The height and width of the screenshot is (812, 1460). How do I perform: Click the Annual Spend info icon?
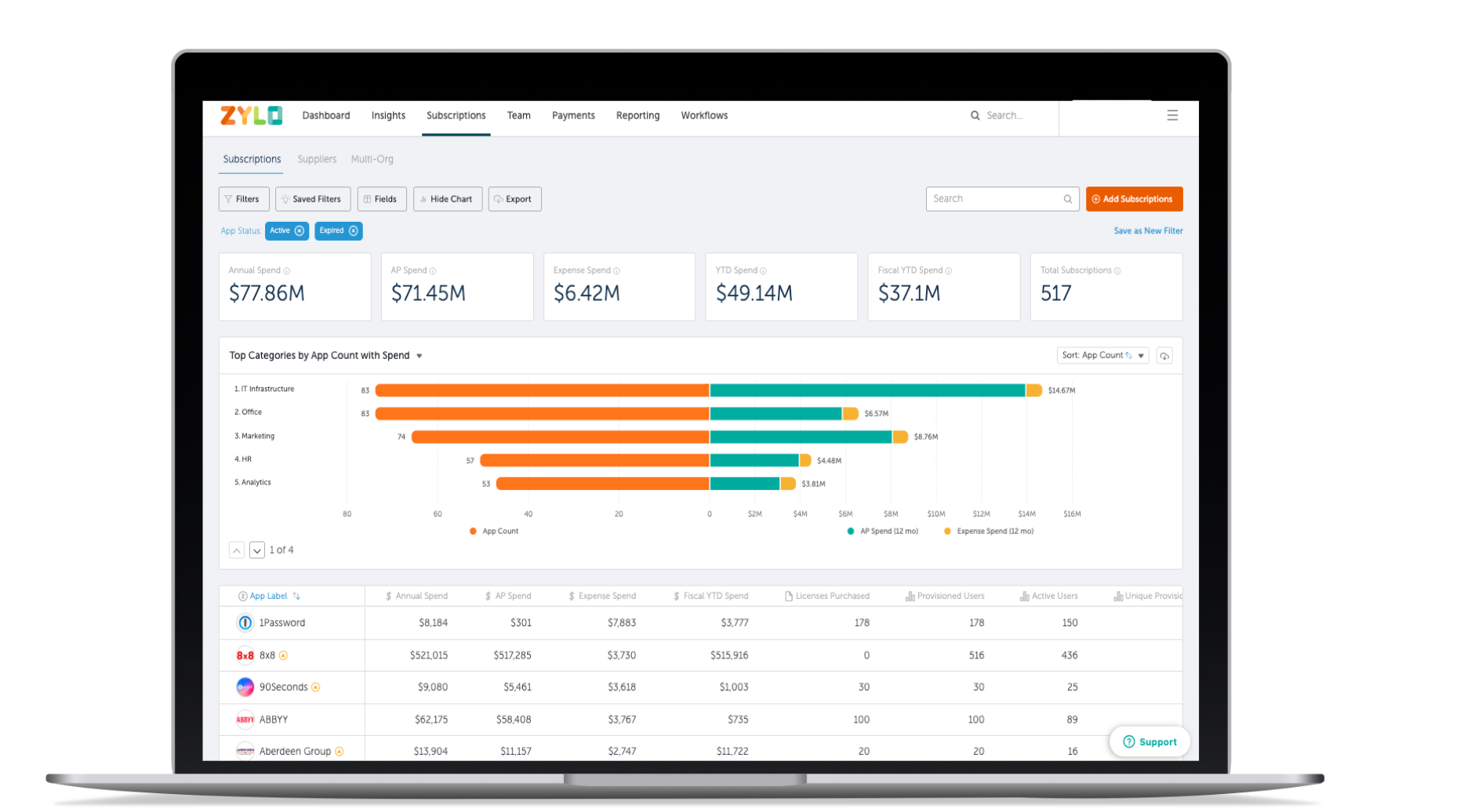click(x=287, y=271)
